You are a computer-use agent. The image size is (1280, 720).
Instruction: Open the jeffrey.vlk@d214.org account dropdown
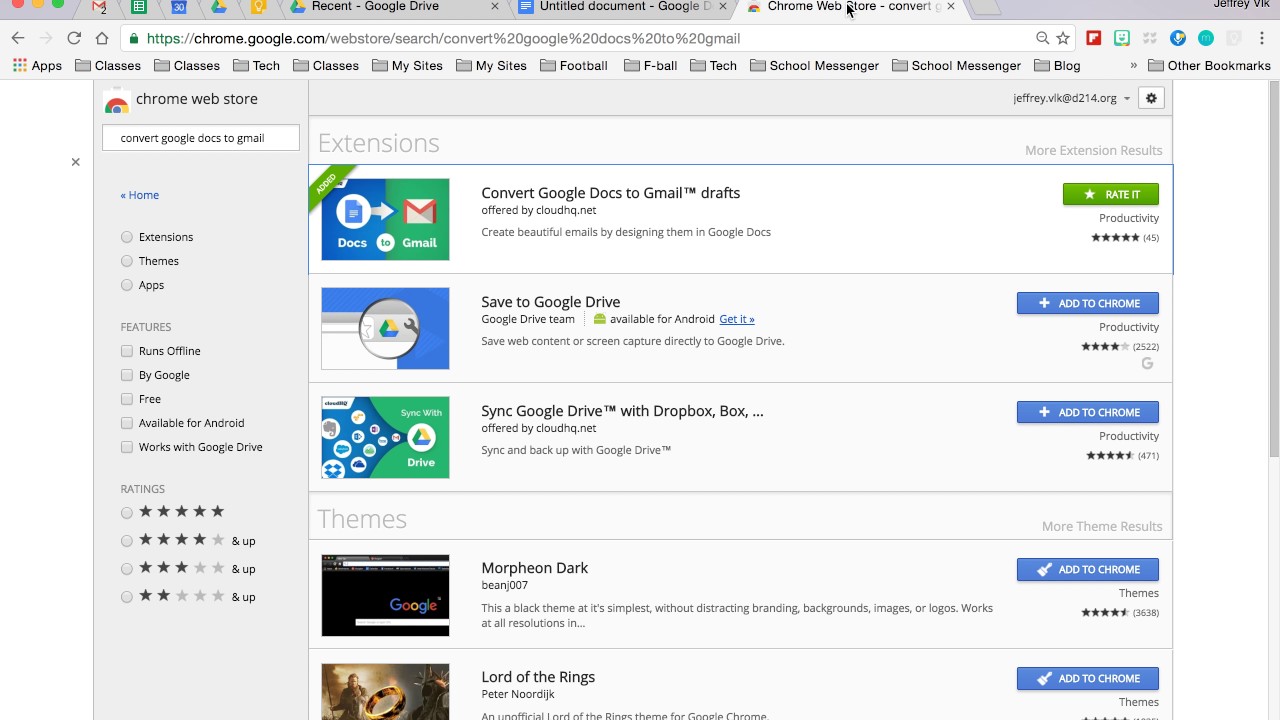tap(1071, 98)
